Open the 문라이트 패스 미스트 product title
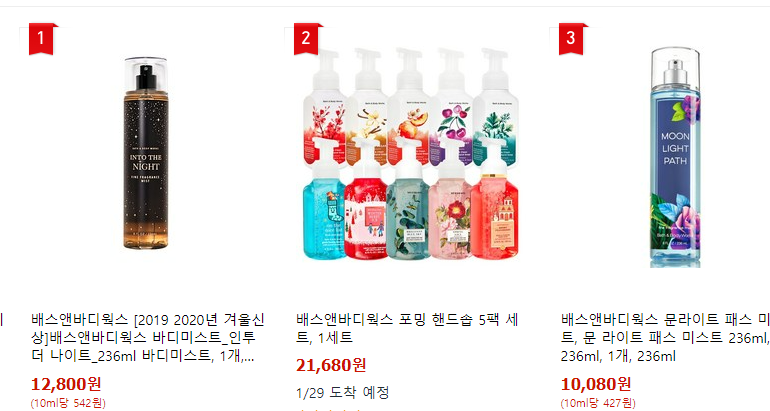This screenshot has height=411, width=770. pyautogui.click(x=665, y=338)
